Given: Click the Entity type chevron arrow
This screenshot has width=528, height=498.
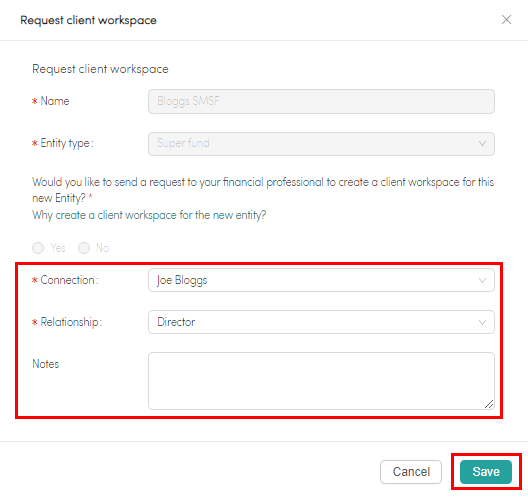Looking at the screenshot, I should coord(482,144).
